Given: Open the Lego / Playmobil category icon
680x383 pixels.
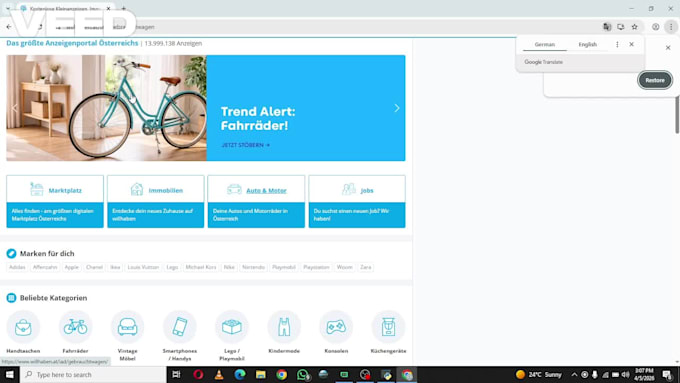Looking at the screenshot, I should coord(232,327).
